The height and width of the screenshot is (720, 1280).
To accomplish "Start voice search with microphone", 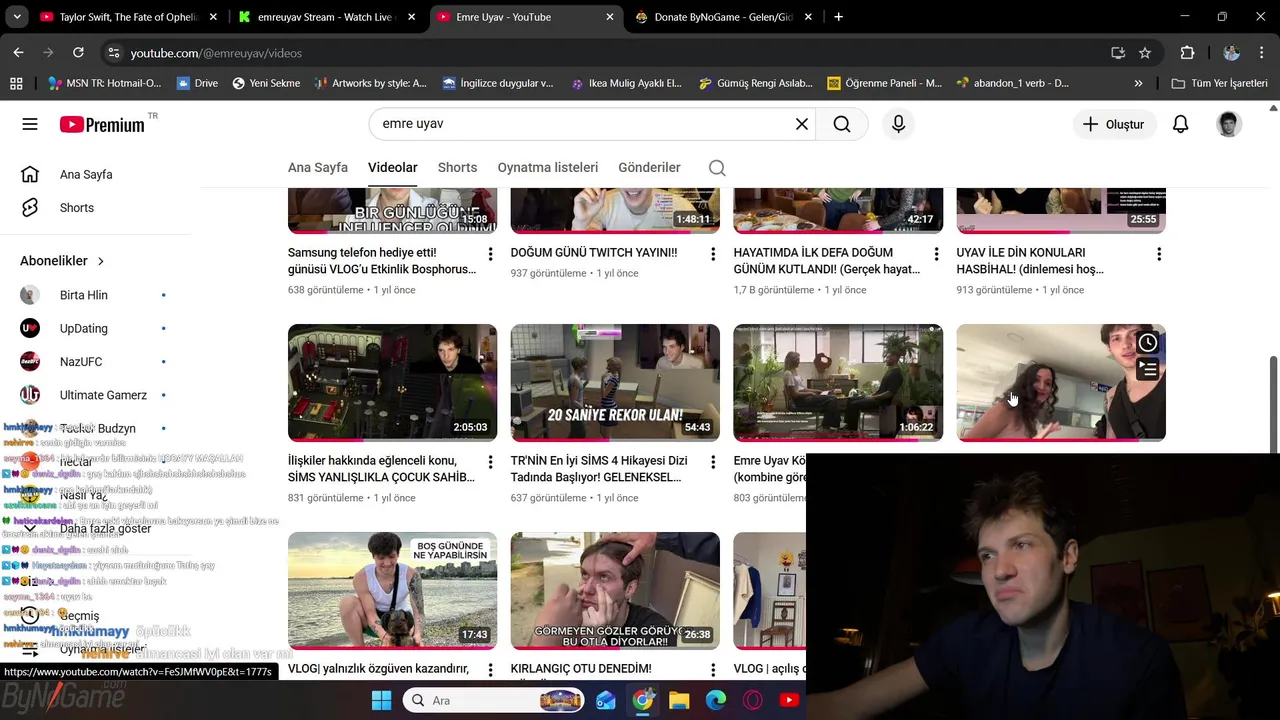I will (x=898, y=124).
